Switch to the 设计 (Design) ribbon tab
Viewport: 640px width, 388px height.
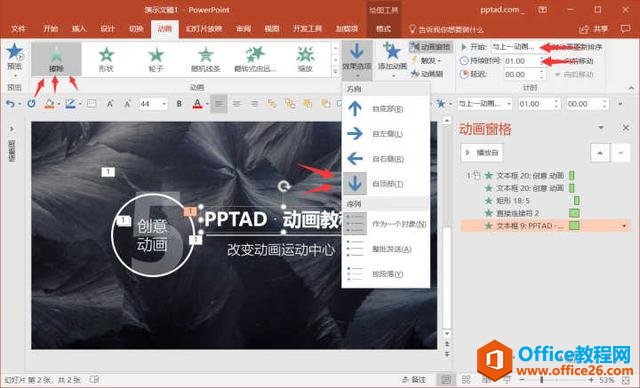pyautogui.click(x=107, y=29)
